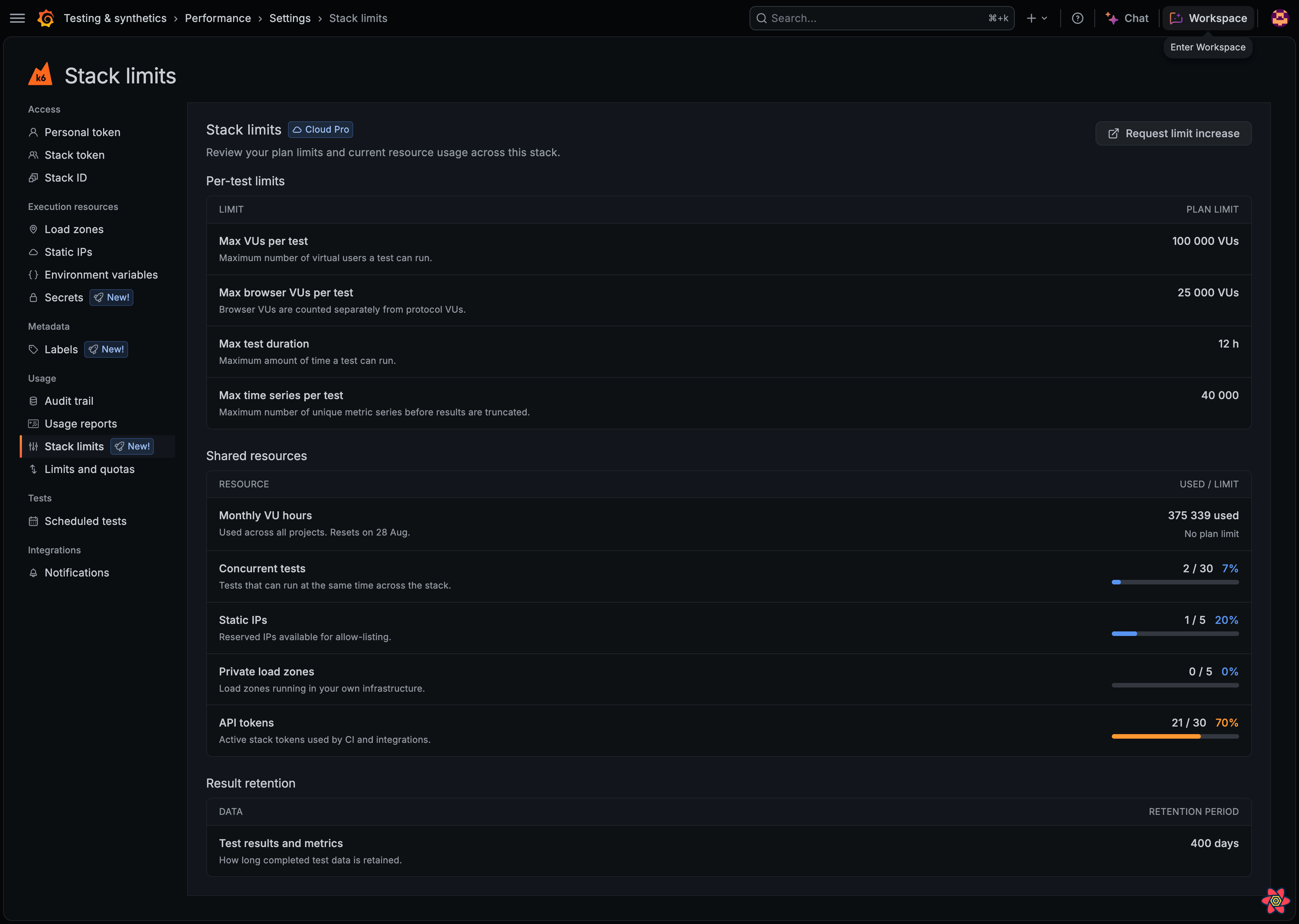Viewport: 1299px width, 924px height.
Task: Click the Labels tag icon
Action: [34, 349]
